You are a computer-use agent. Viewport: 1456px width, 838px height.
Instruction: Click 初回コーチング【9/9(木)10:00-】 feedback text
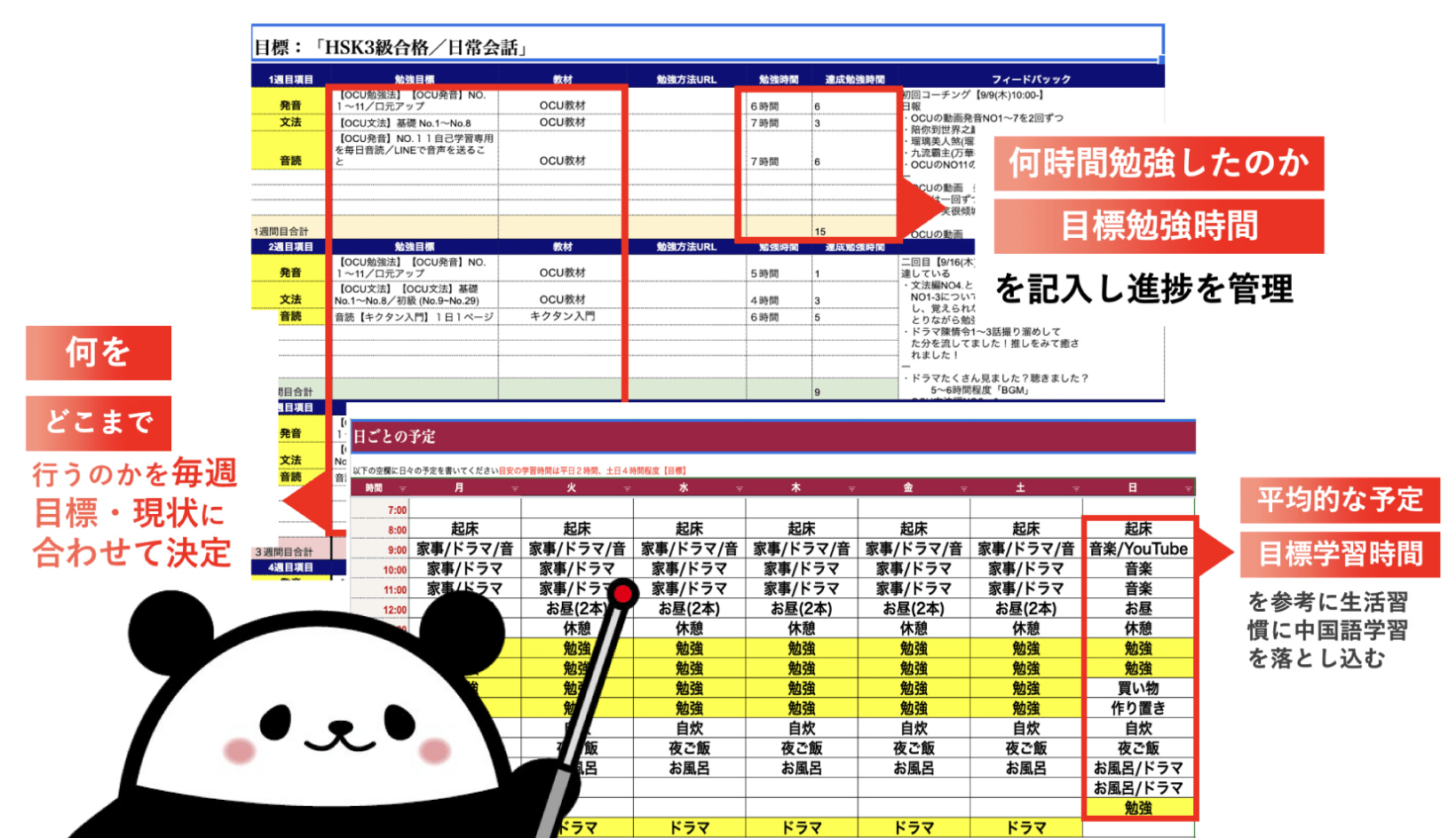point(973,94)
